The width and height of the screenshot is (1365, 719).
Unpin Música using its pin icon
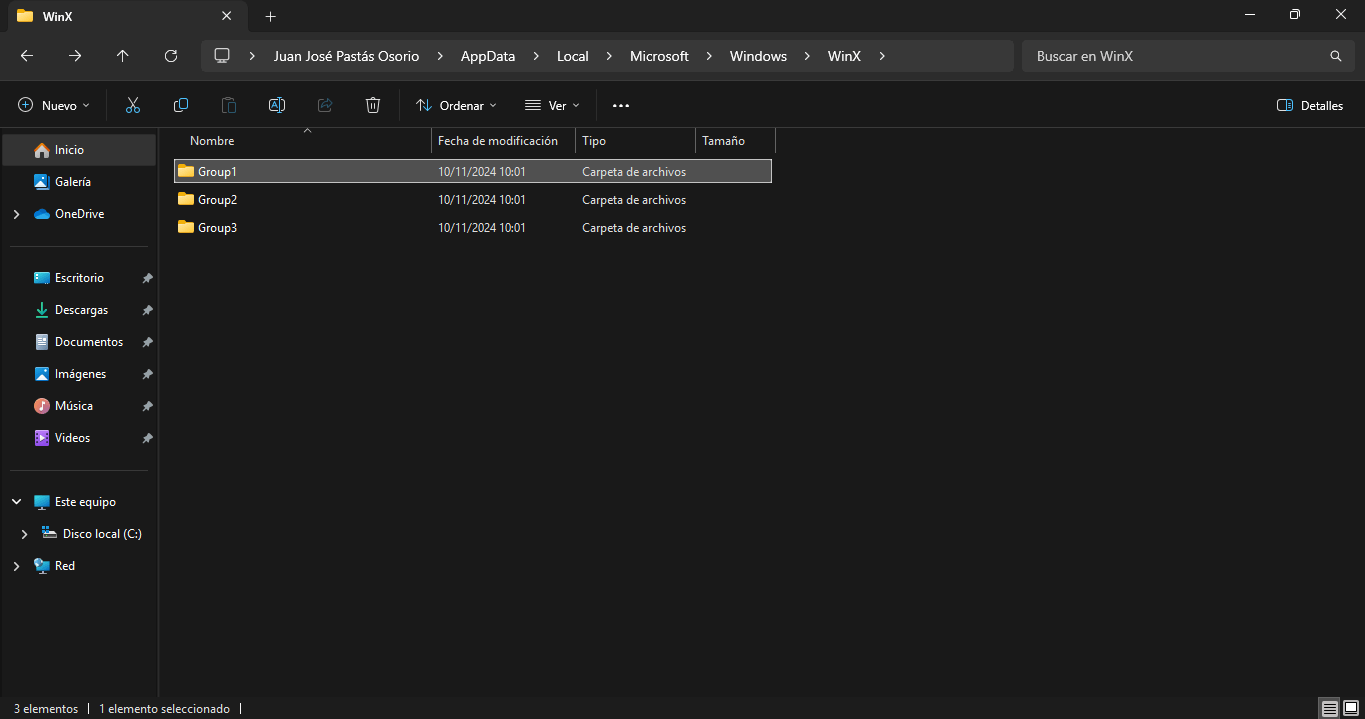point(147,406)
